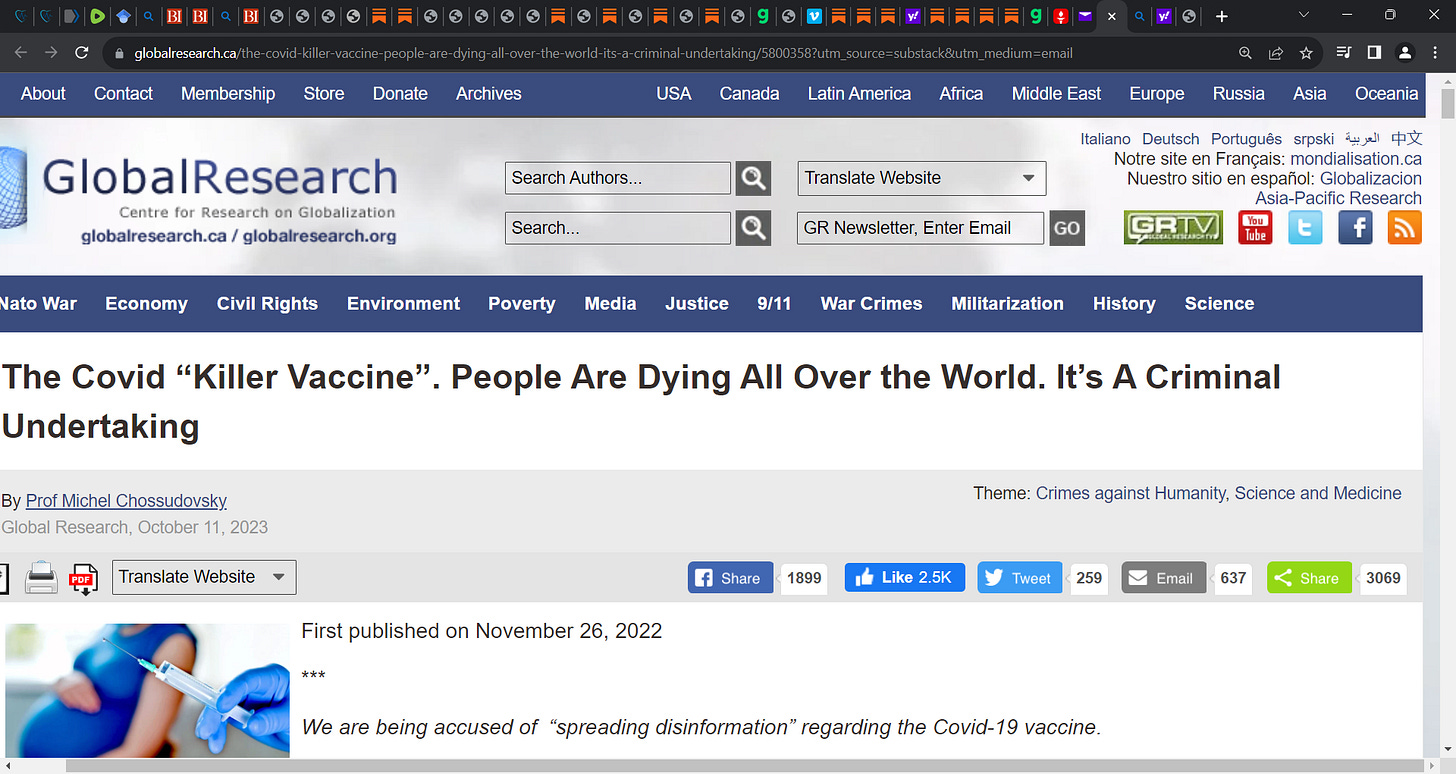Expand the Translate Website dropdown near the printer icon
Screen dimensions: 1456x774
[x=204, y=577]
